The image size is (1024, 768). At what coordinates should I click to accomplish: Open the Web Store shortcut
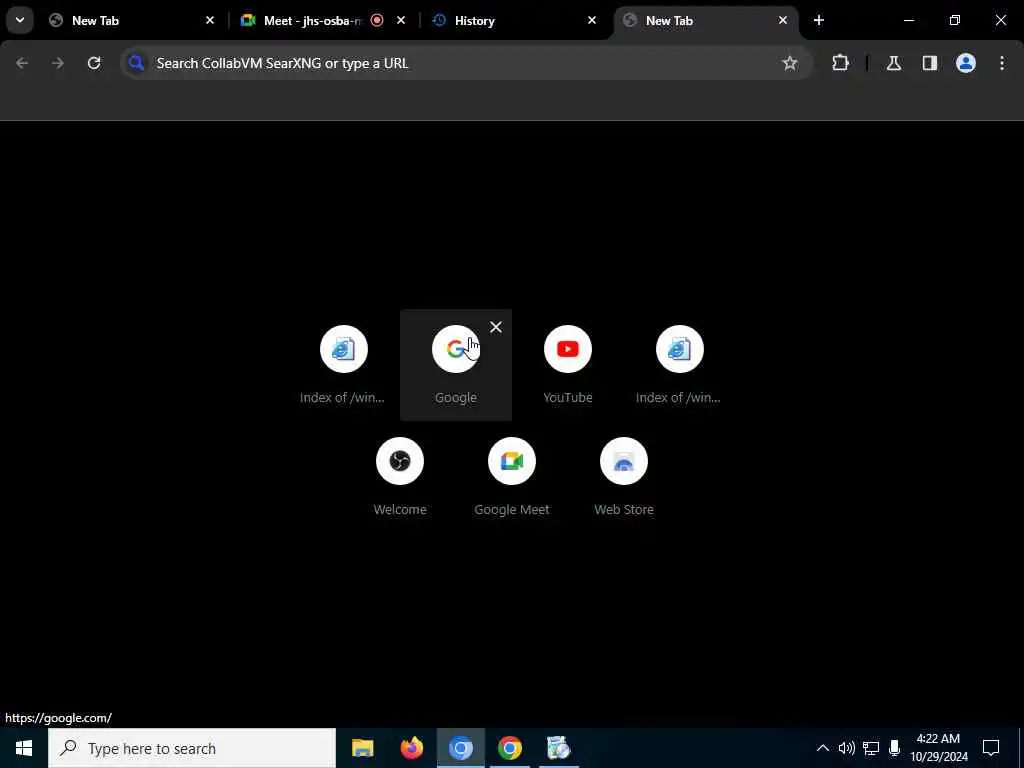624,477
